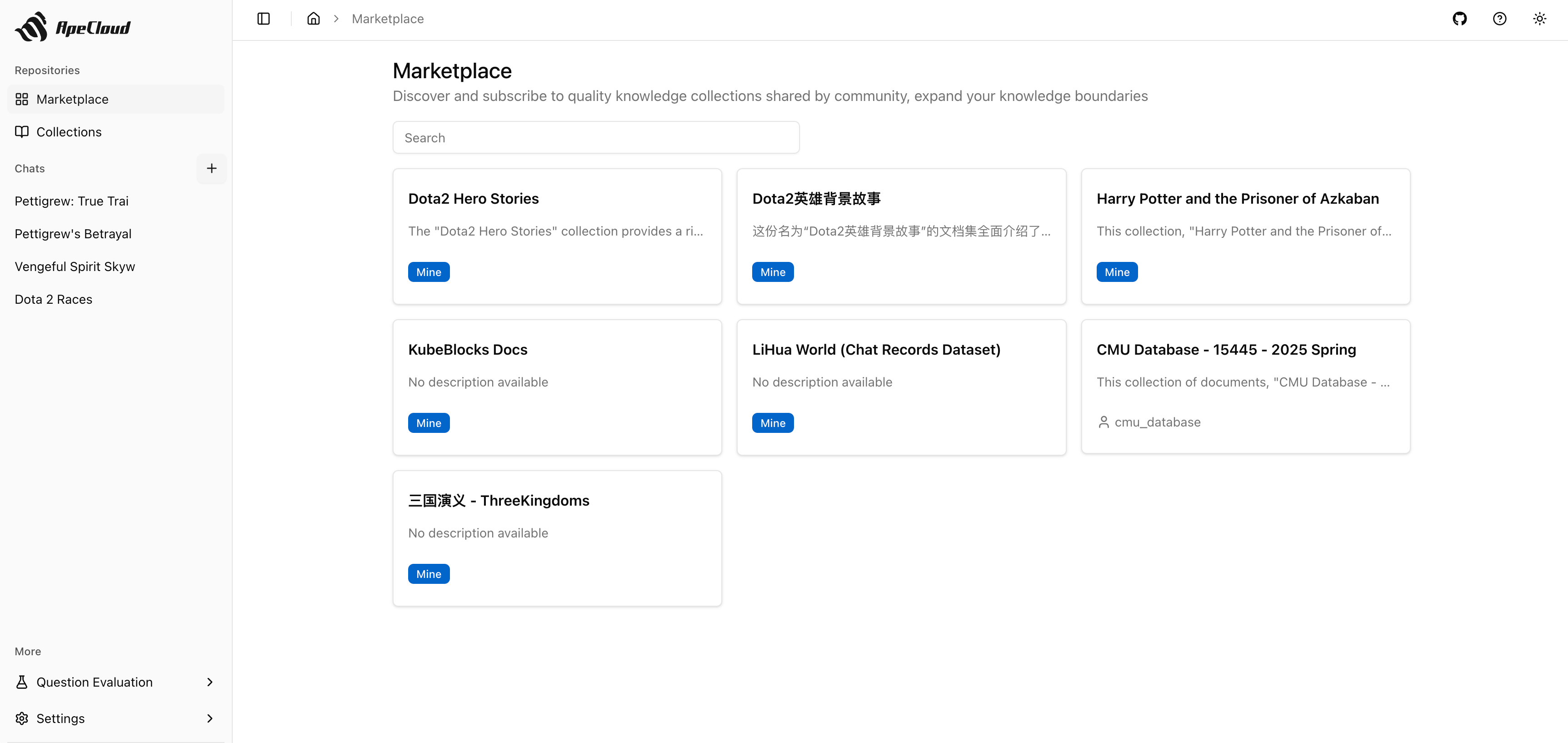This screenshot has width=1568, height=743.
Task: Click Mine badge on Harry Potter card
Action: [1117, 272]
